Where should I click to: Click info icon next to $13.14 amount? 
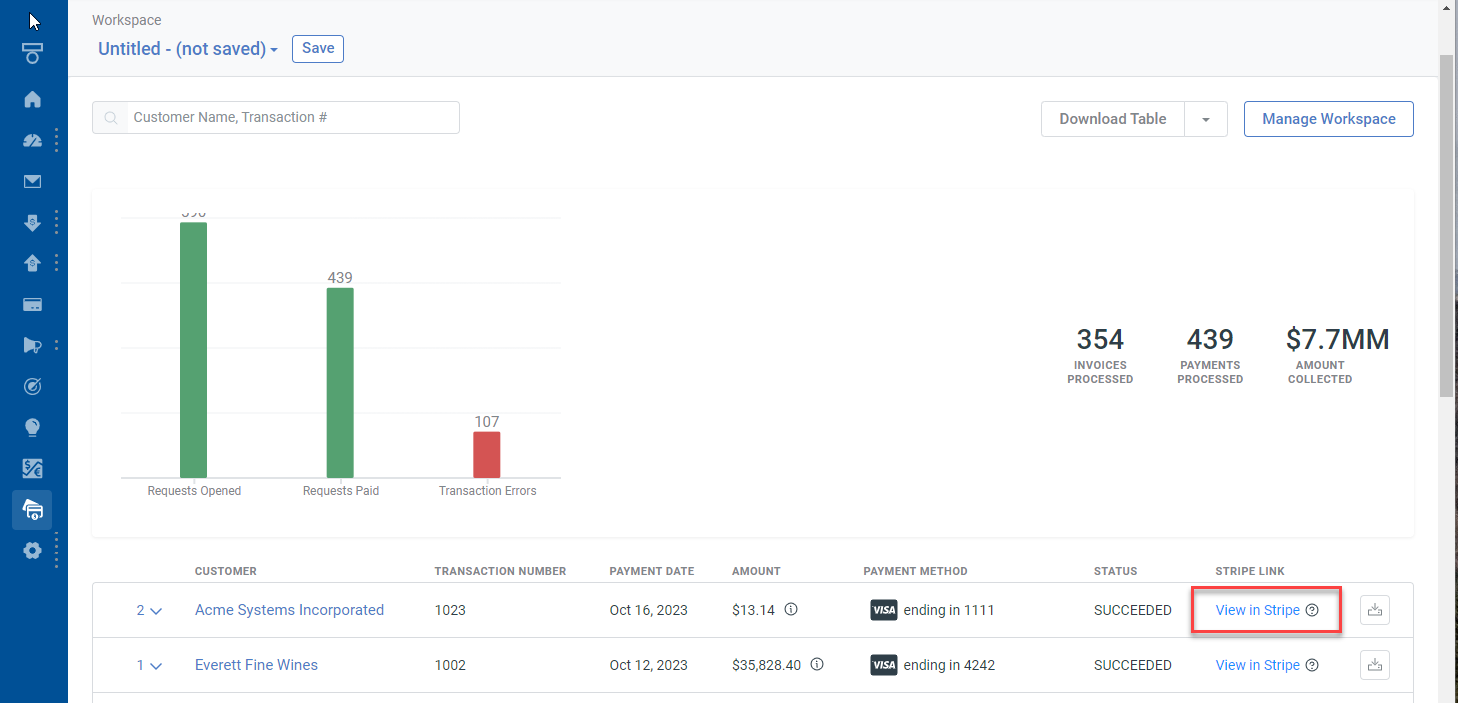(791, 609)
